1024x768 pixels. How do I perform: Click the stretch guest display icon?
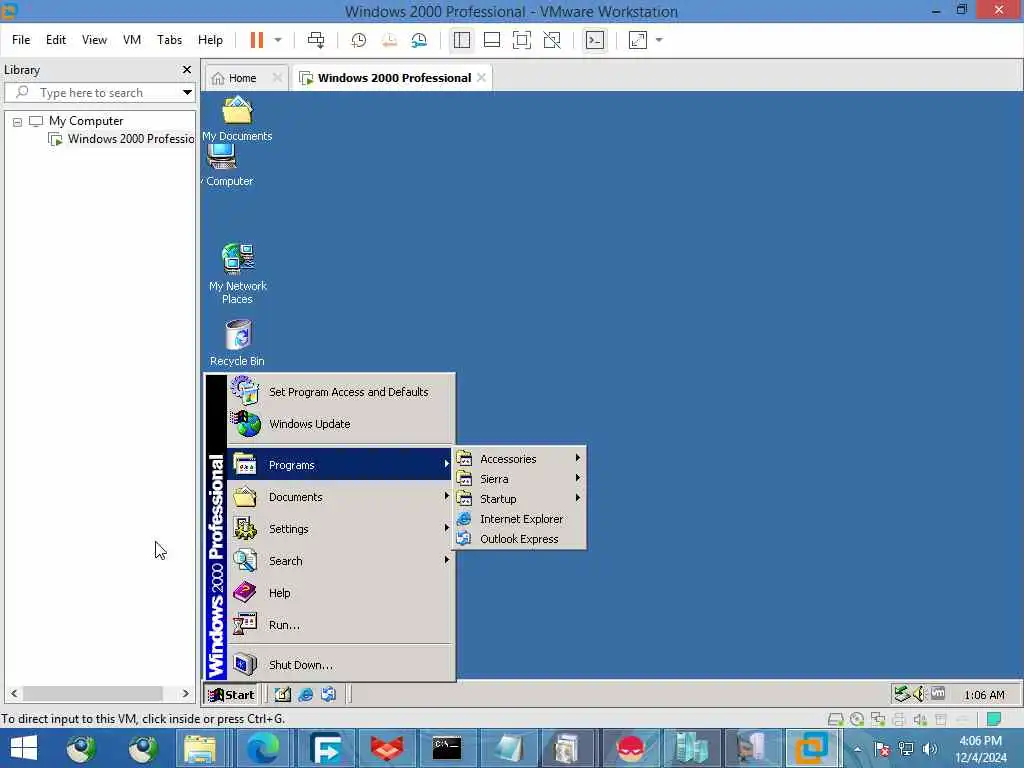[637, 40]
